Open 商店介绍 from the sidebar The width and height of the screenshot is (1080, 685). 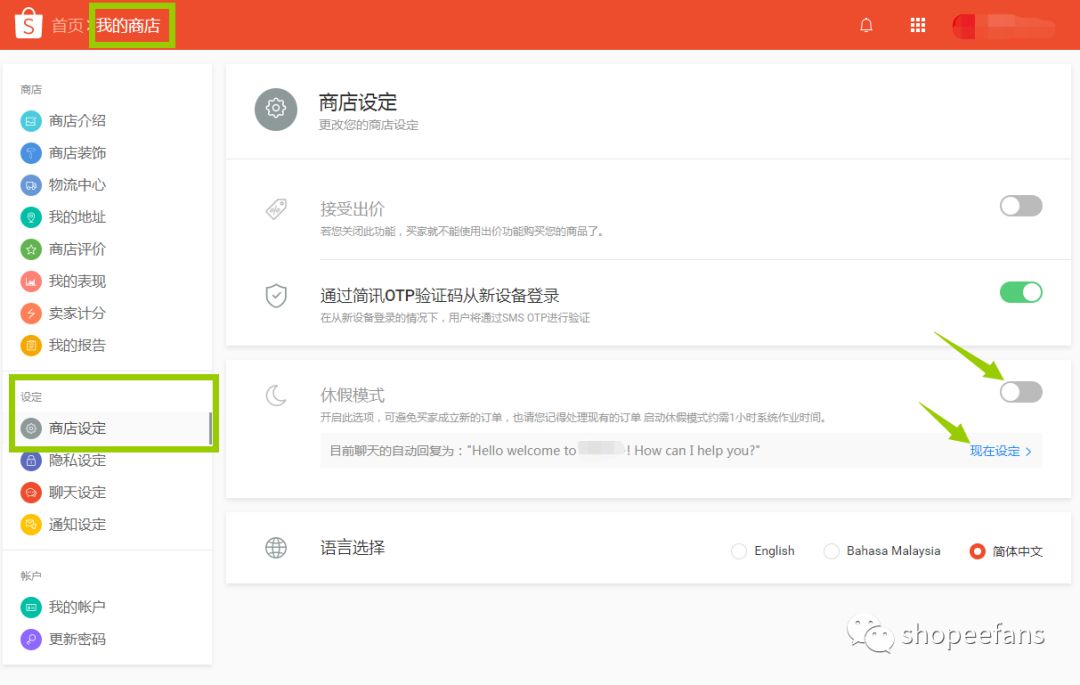click(77, 121)
